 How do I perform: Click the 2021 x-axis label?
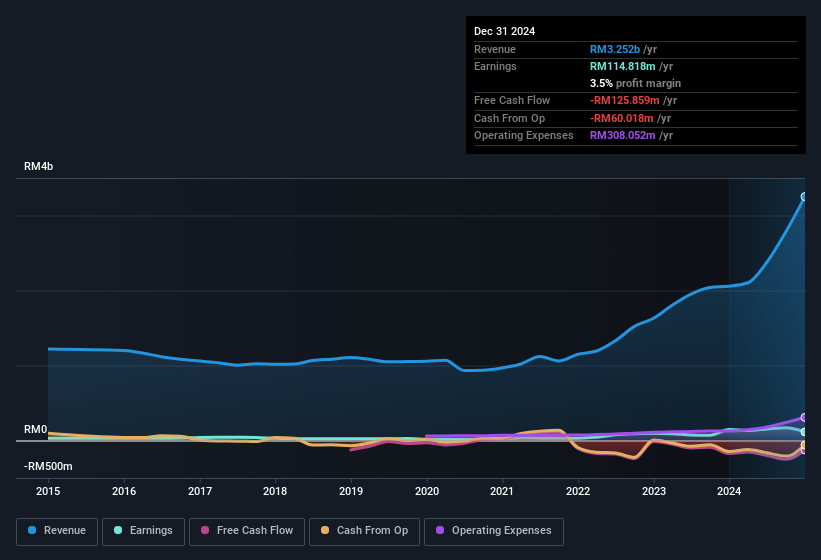click(502, 491)
